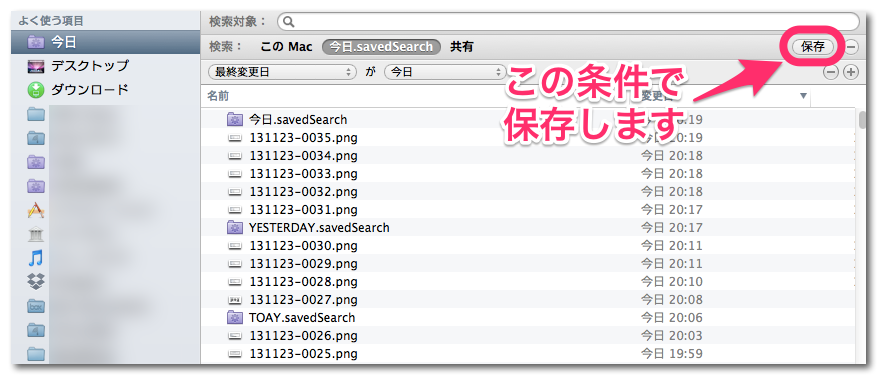Click the minus button beside 保存
Viewport: 877px width, 375px height.
click(851, 46)
